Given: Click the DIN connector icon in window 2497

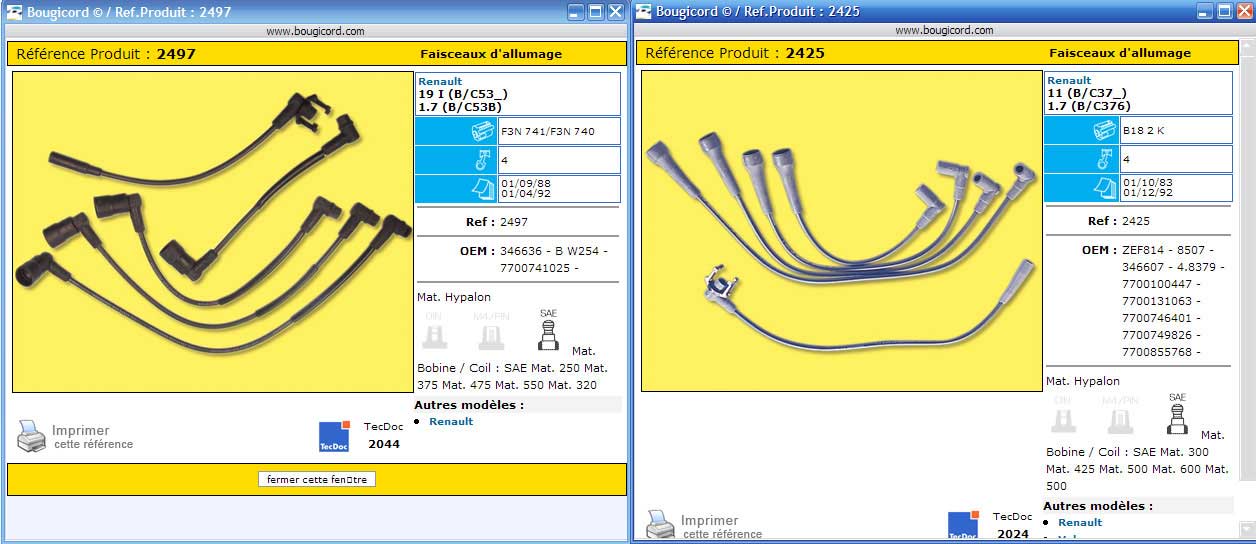Looking at the screenshot, I should (434, 330).
